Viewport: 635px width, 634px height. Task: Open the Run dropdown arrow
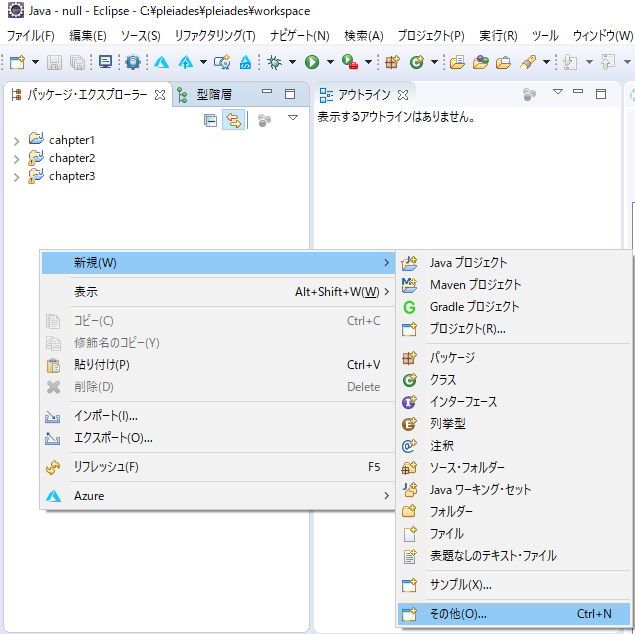pos(330,62)
